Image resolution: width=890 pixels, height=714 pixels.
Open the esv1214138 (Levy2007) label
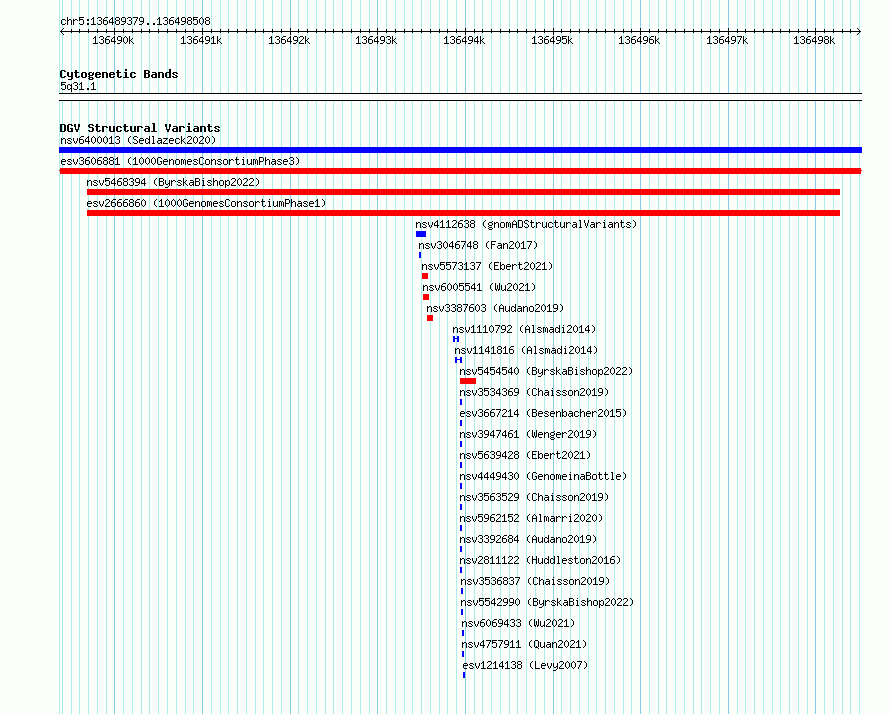tap(525, 665)
